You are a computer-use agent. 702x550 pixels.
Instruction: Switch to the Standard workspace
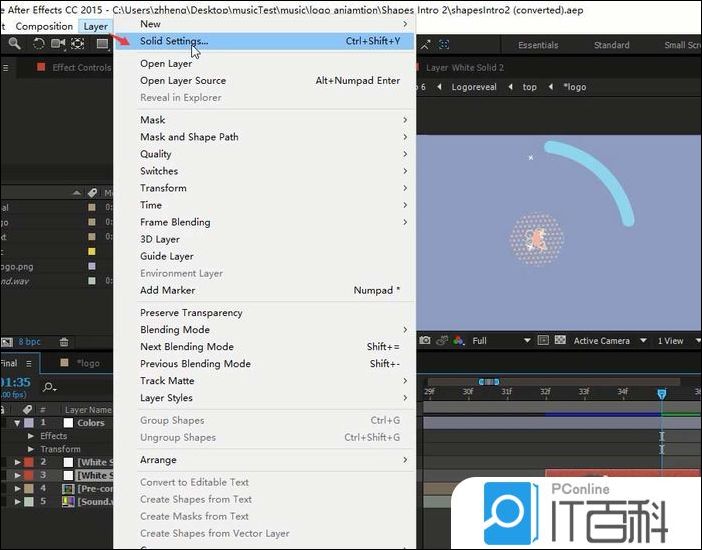click(611, 45)
